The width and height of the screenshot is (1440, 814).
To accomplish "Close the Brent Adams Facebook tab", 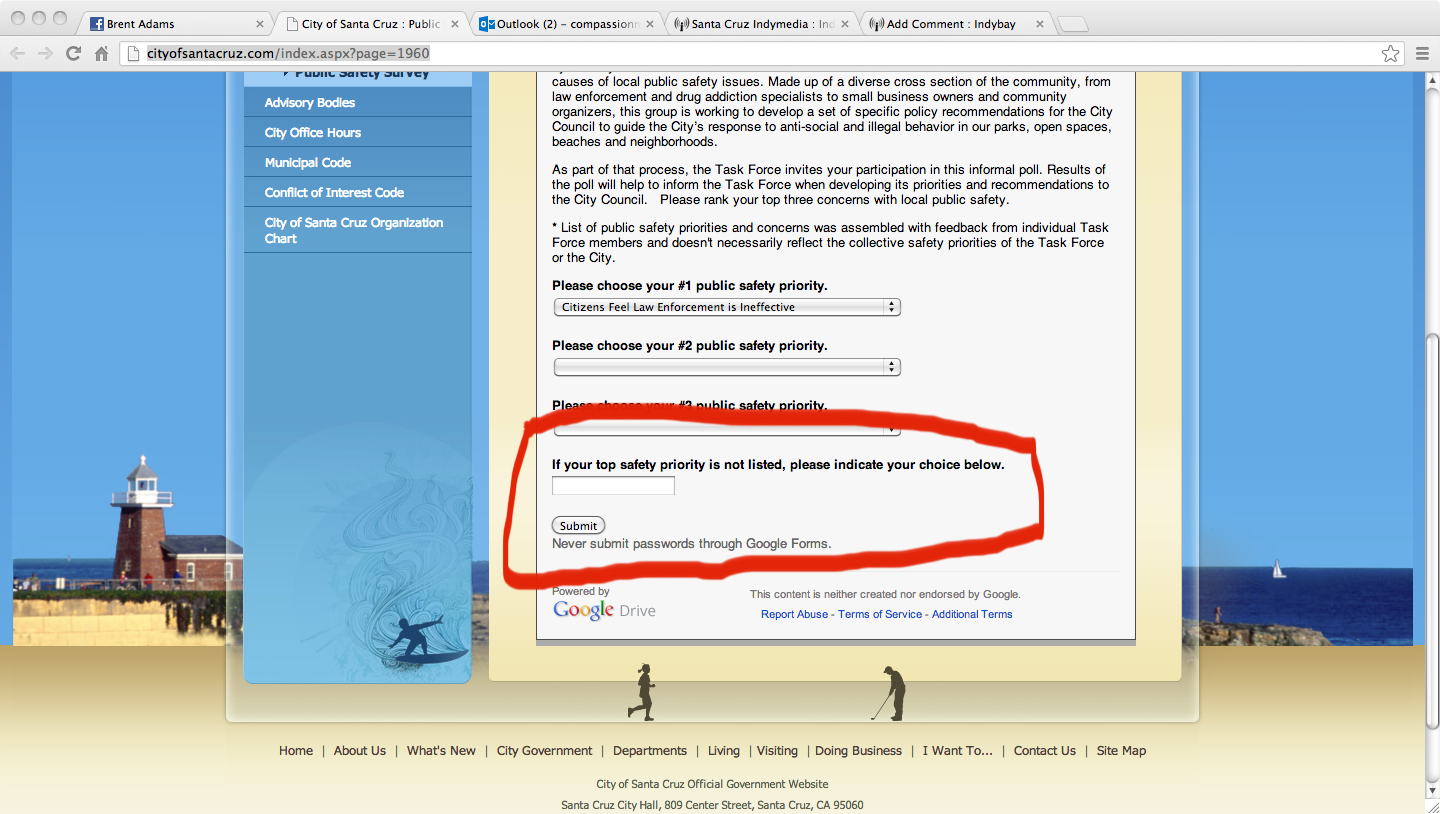I will pyautogui.click(x=260, y=24).
